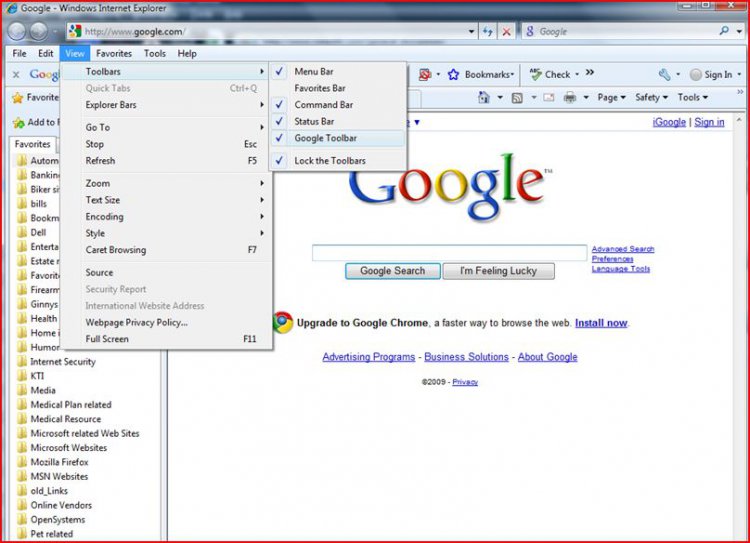The image size is (750, 543).
Task: Click the popup blocker toolbar icon
Action: (424, 75)
